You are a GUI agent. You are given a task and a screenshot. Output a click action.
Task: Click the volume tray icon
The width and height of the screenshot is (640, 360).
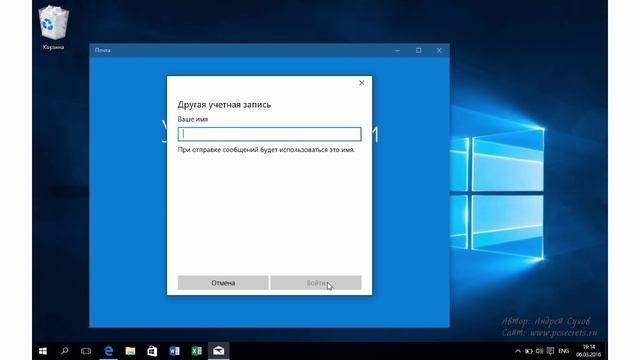click(x=540, y=351)
